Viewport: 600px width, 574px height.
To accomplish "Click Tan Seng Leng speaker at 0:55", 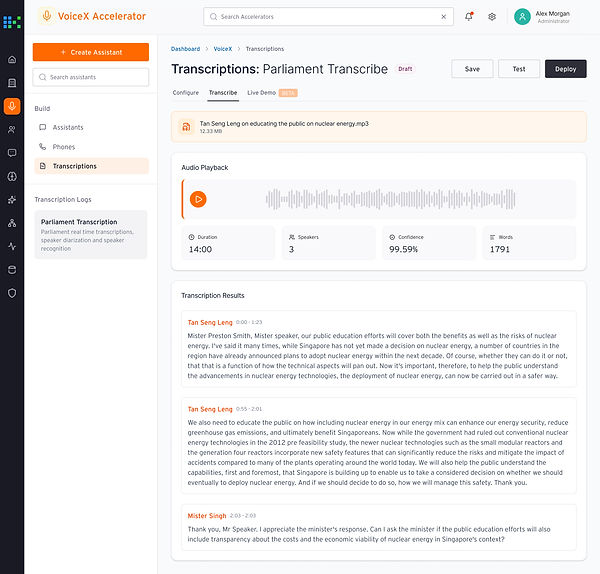I will click(x=210, y=409).
